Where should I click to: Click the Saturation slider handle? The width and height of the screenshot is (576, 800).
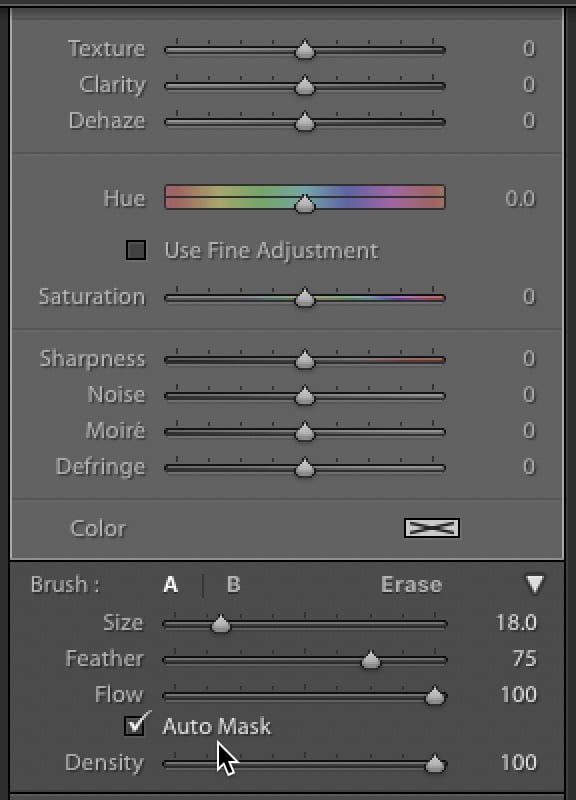(x=305, y=298)
